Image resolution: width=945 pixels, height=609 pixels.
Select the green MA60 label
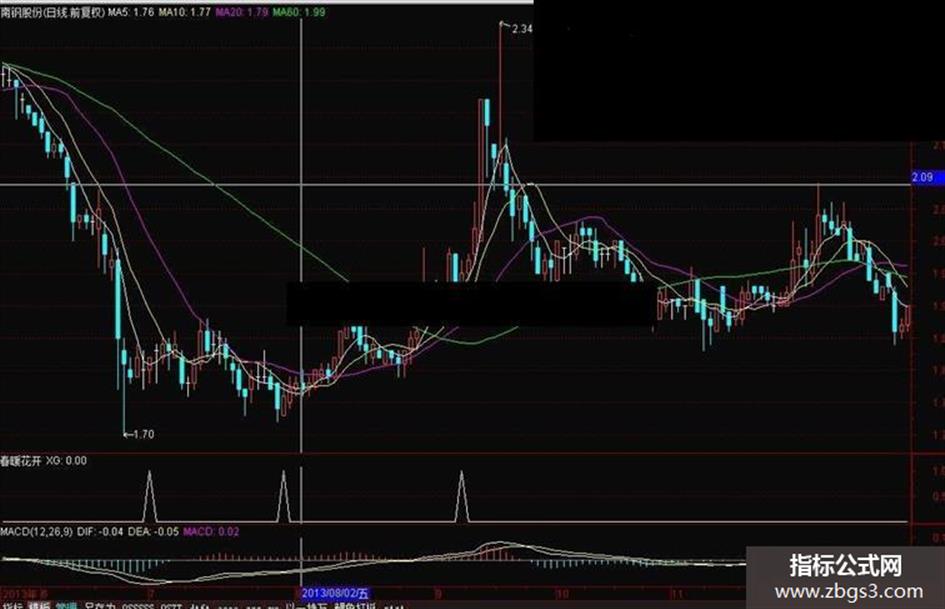(x=299, y=12)
